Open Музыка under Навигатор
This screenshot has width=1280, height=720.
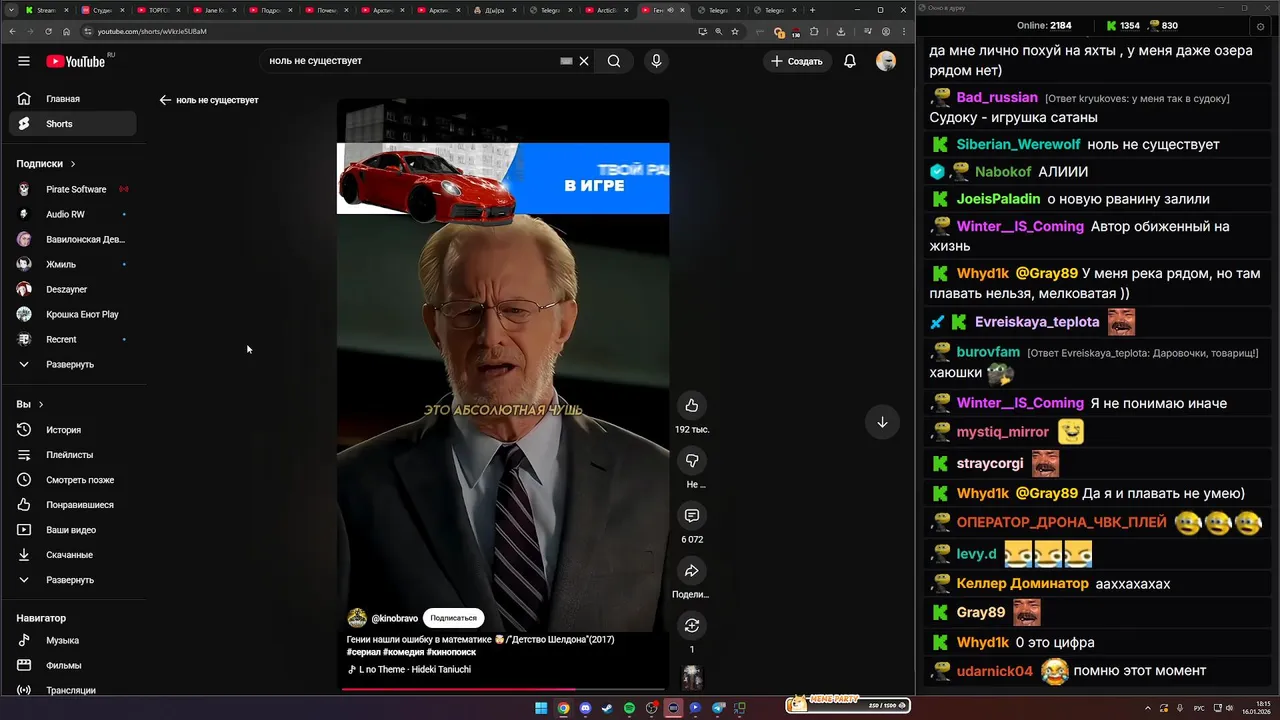[72, 640]
